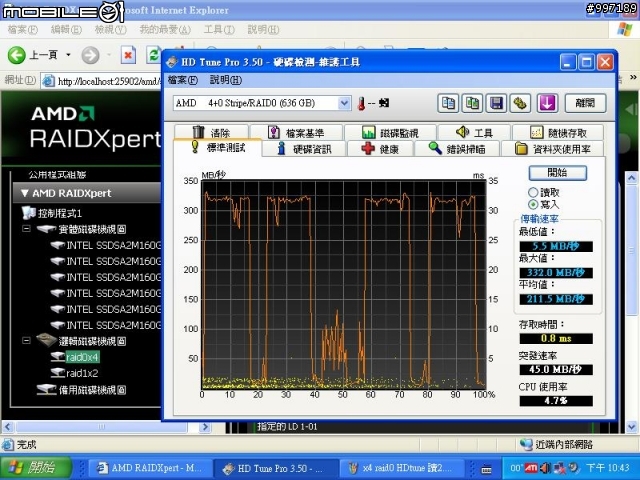Image resolution: width=640 pixels, height=480 pixels.
Task: Switch to the 清除 (Erase) tab
Action: (x=211, y=132)
